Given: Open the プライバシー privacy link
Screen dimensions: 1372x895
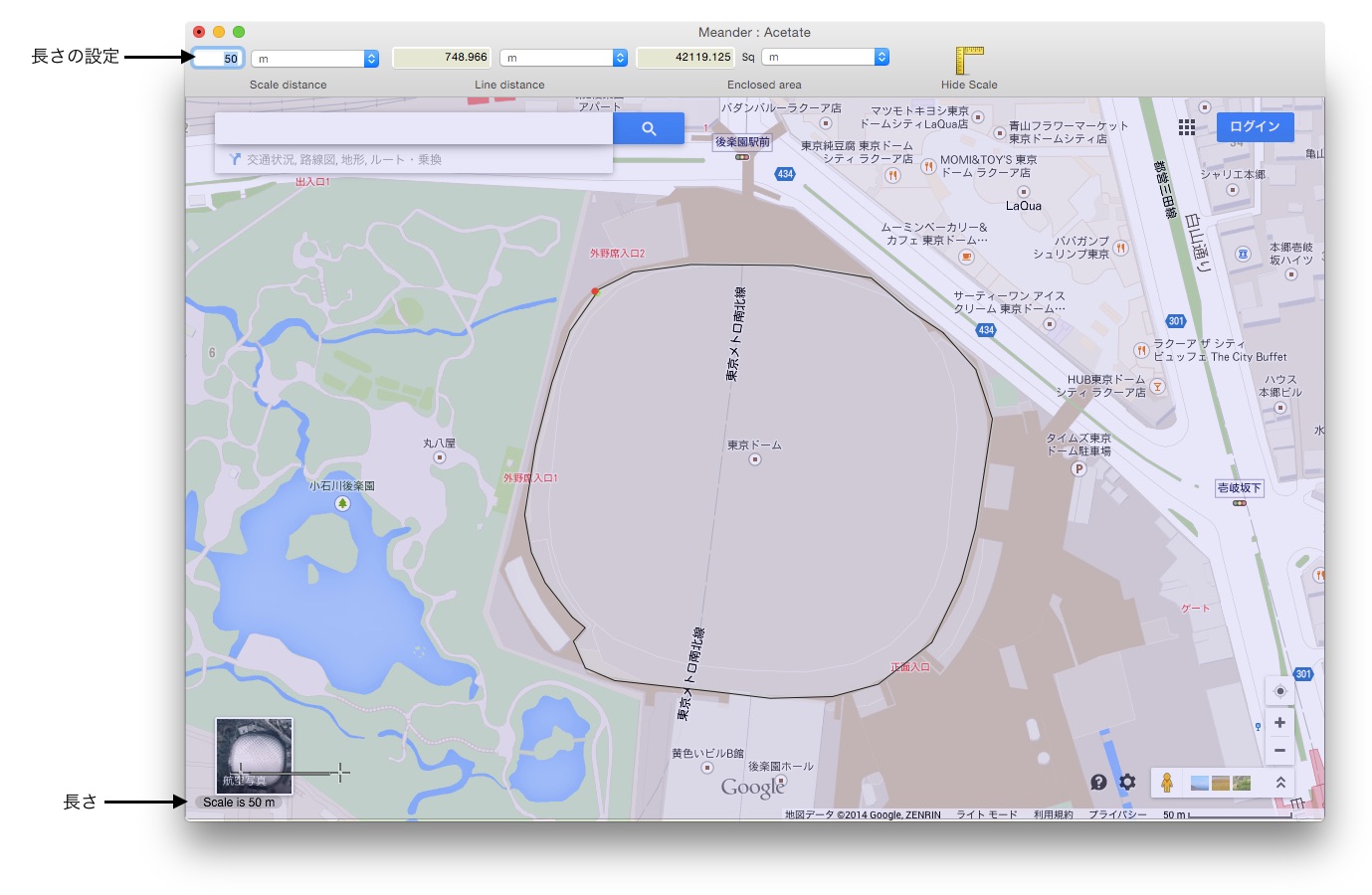Looking at the screenshot, I should 1117,814.
